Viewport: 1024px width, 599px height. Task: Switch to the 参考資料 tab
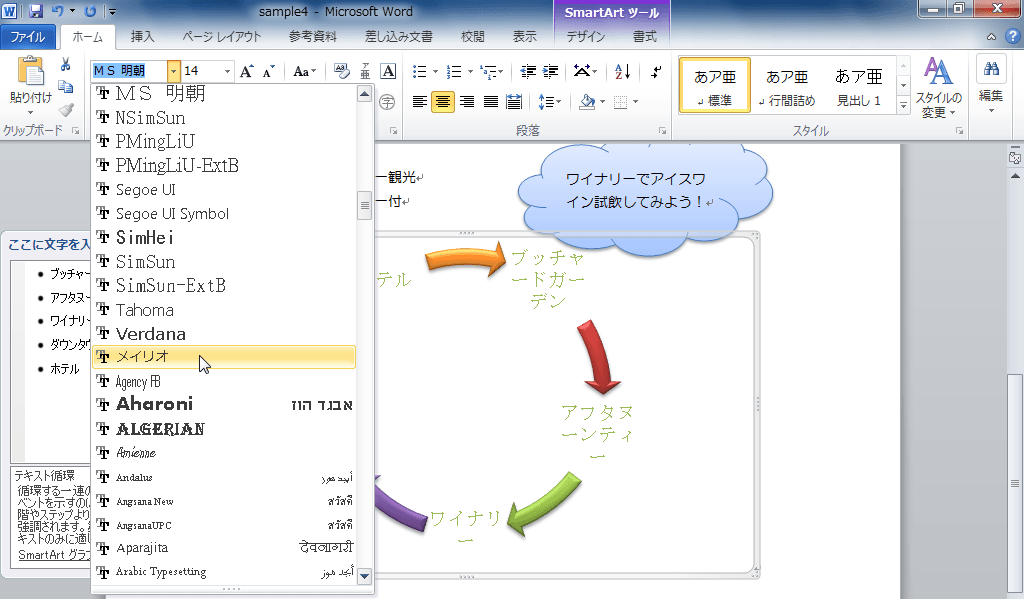(x=313, y=37)
